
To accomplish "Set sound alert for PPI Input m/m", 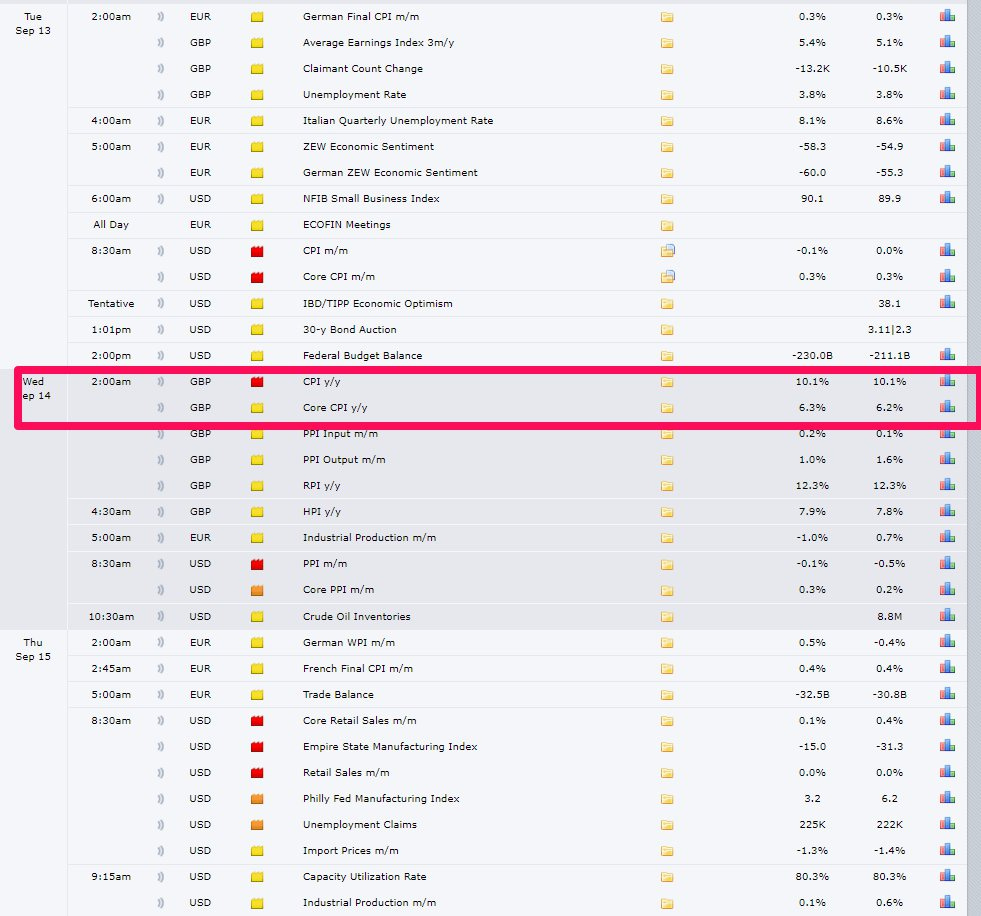I will coord(161,434).
